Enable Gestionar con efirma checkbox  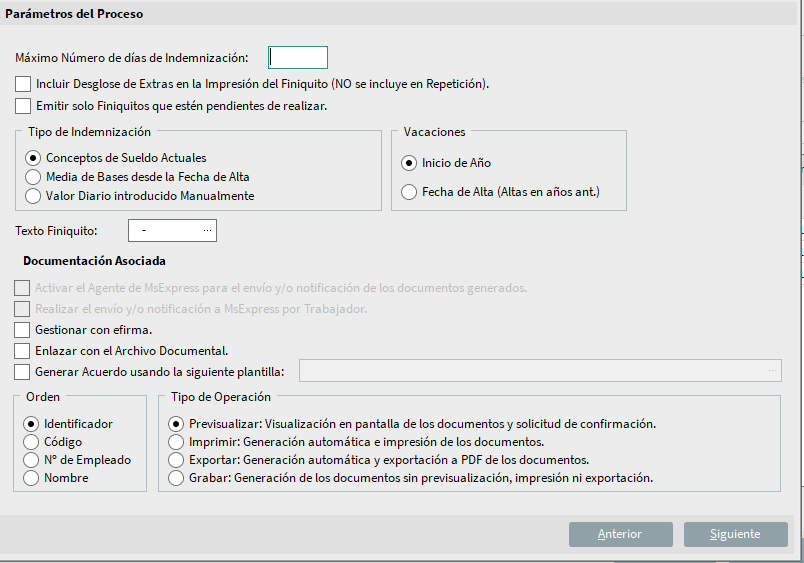point(23,329)
